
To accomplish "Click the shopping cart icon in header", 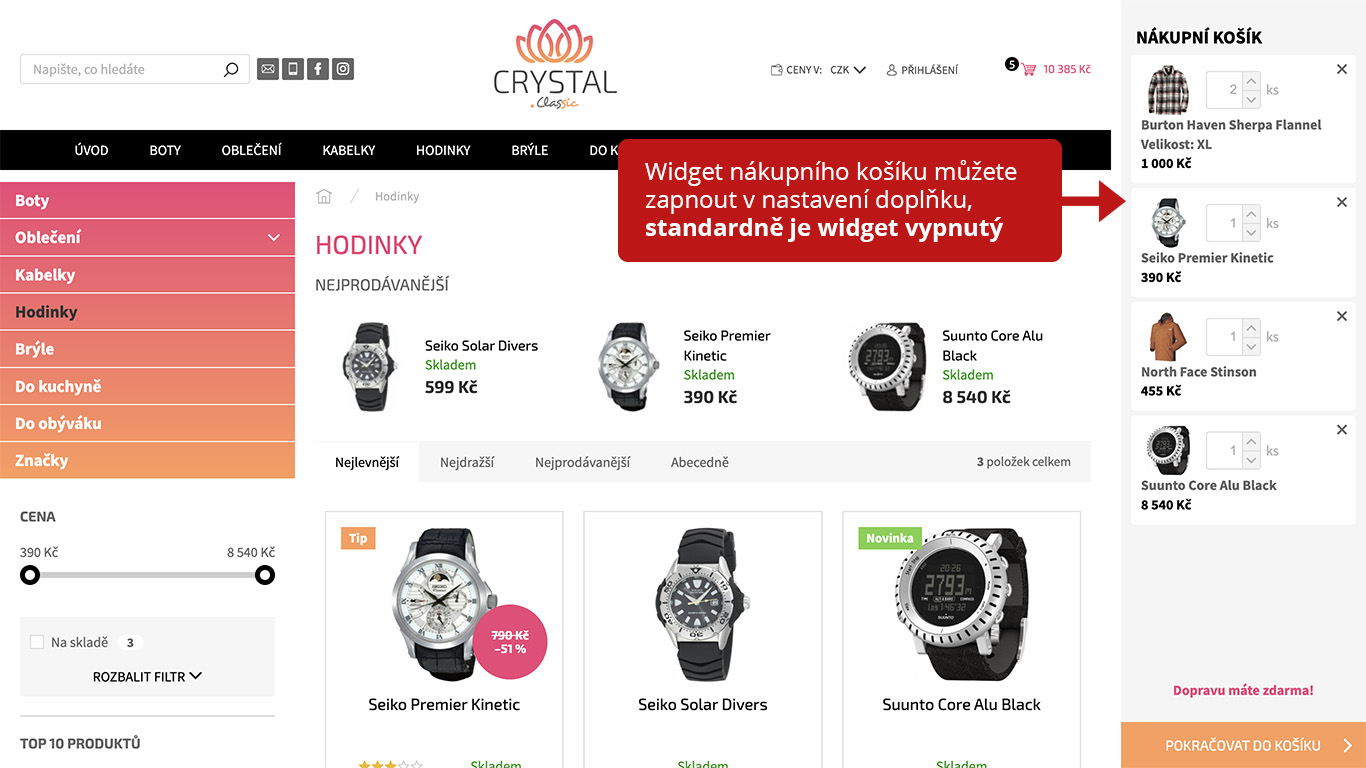I will [x=1028, y=70].
